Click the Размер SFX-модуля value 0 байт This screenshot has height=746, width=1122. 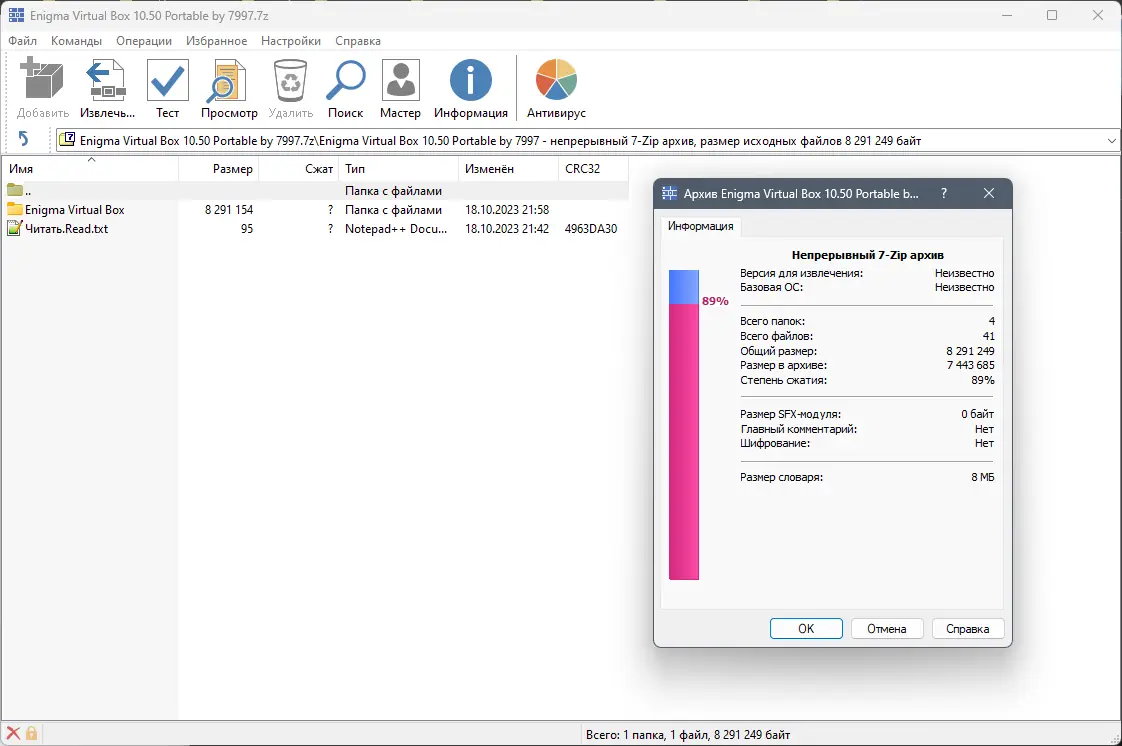[977, 414]
